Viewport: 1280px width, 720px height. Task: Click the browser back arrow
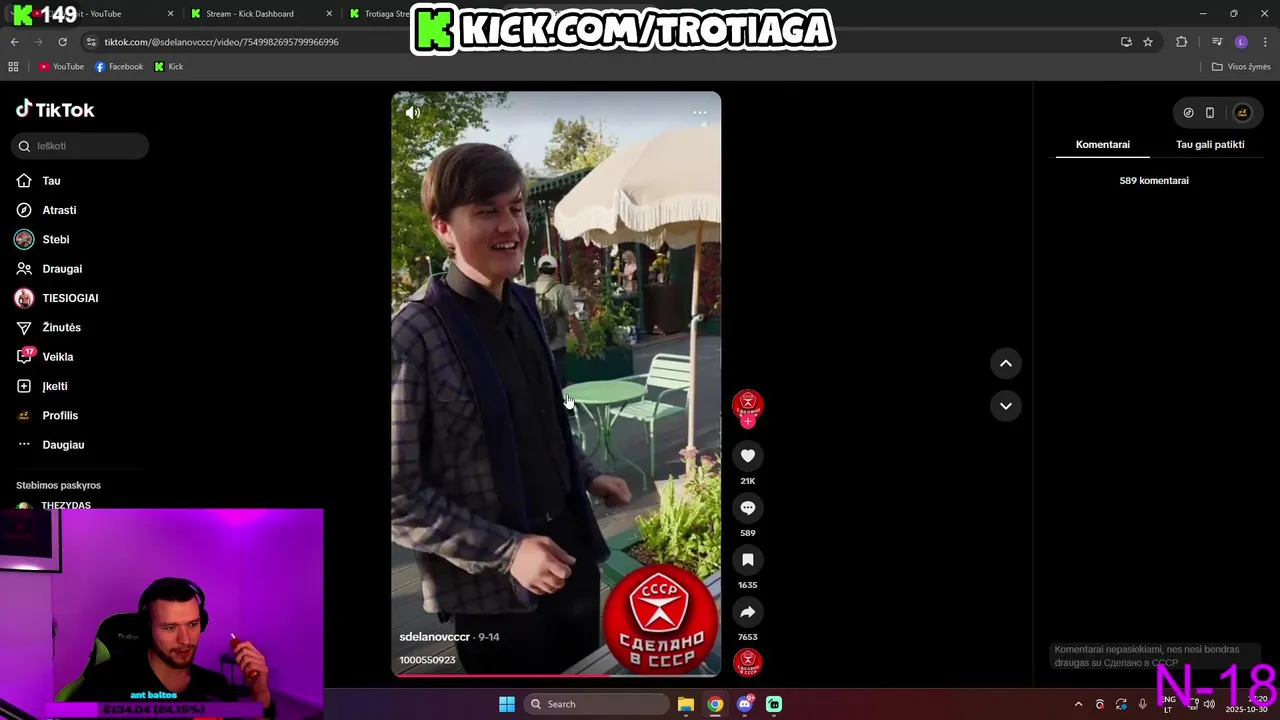(14, 42)
